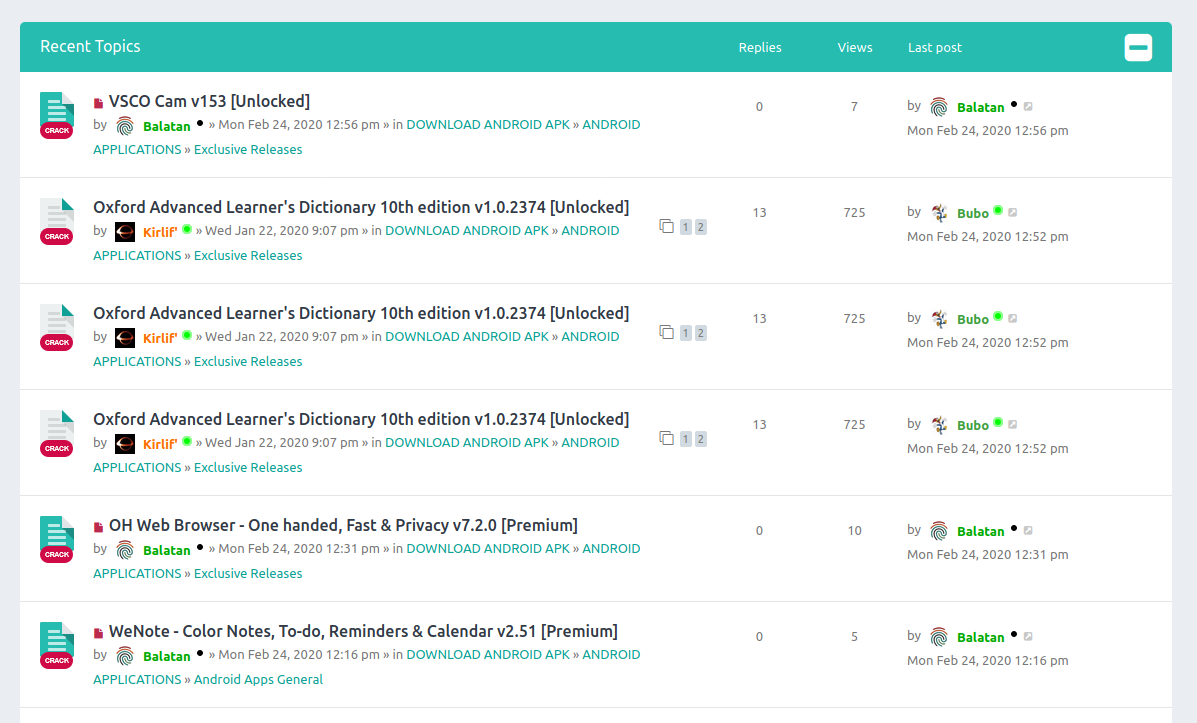The height and width of the screenshot is (723, 1197).
Task: Open Android Apps General link under WeNote topic
Action: pos(258,679)
